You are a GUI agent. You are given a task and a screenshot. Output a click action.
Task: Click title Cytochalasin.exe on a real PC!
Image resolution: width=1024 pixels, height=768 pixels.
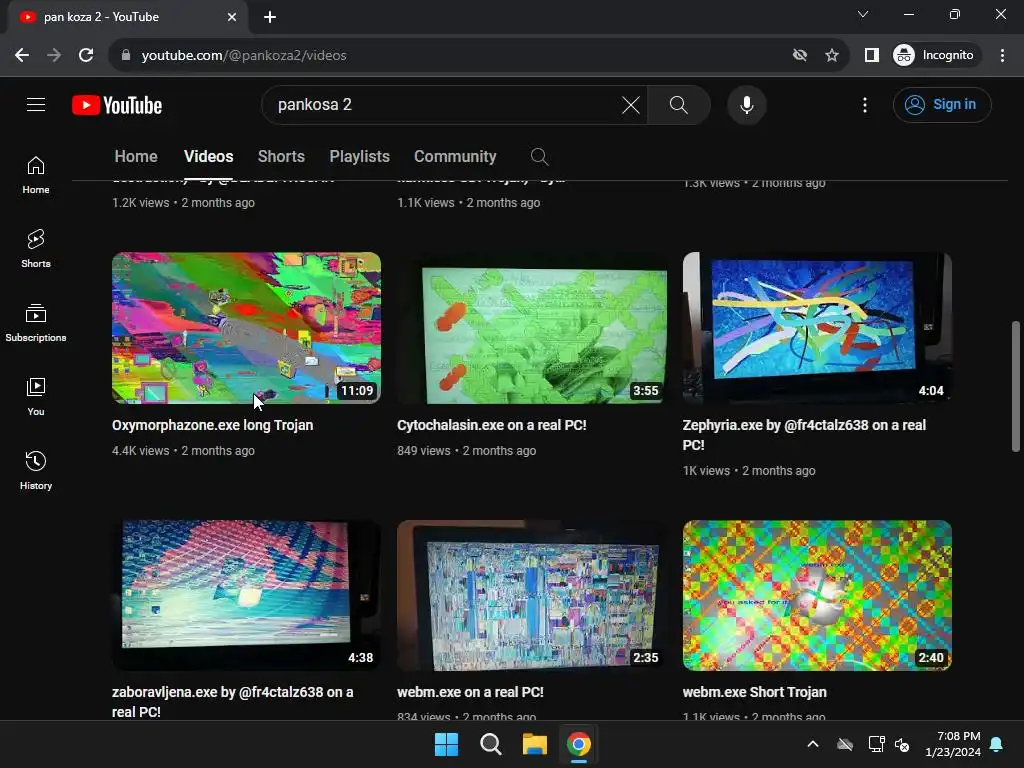(x=492, y=425)
